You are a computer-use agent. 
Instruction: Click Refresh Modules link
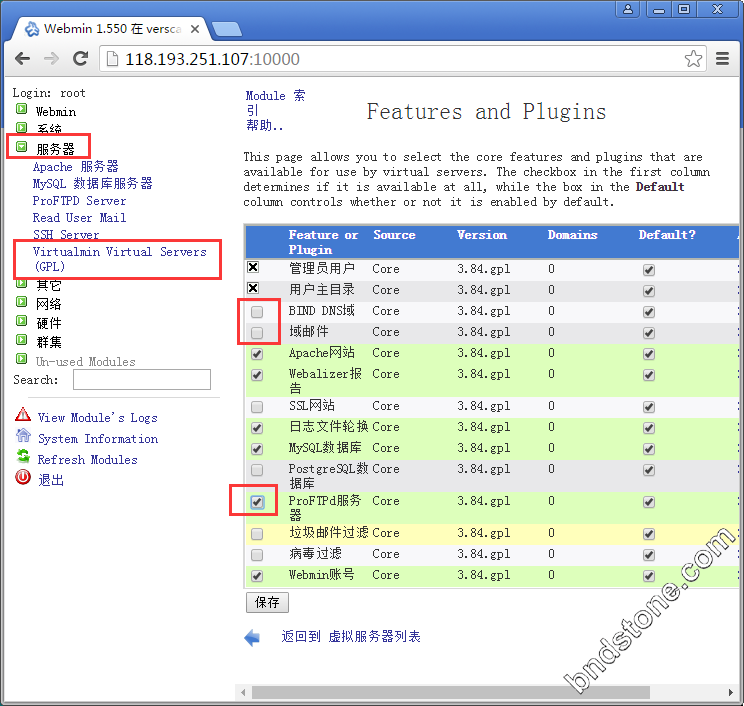pos(87,460)
